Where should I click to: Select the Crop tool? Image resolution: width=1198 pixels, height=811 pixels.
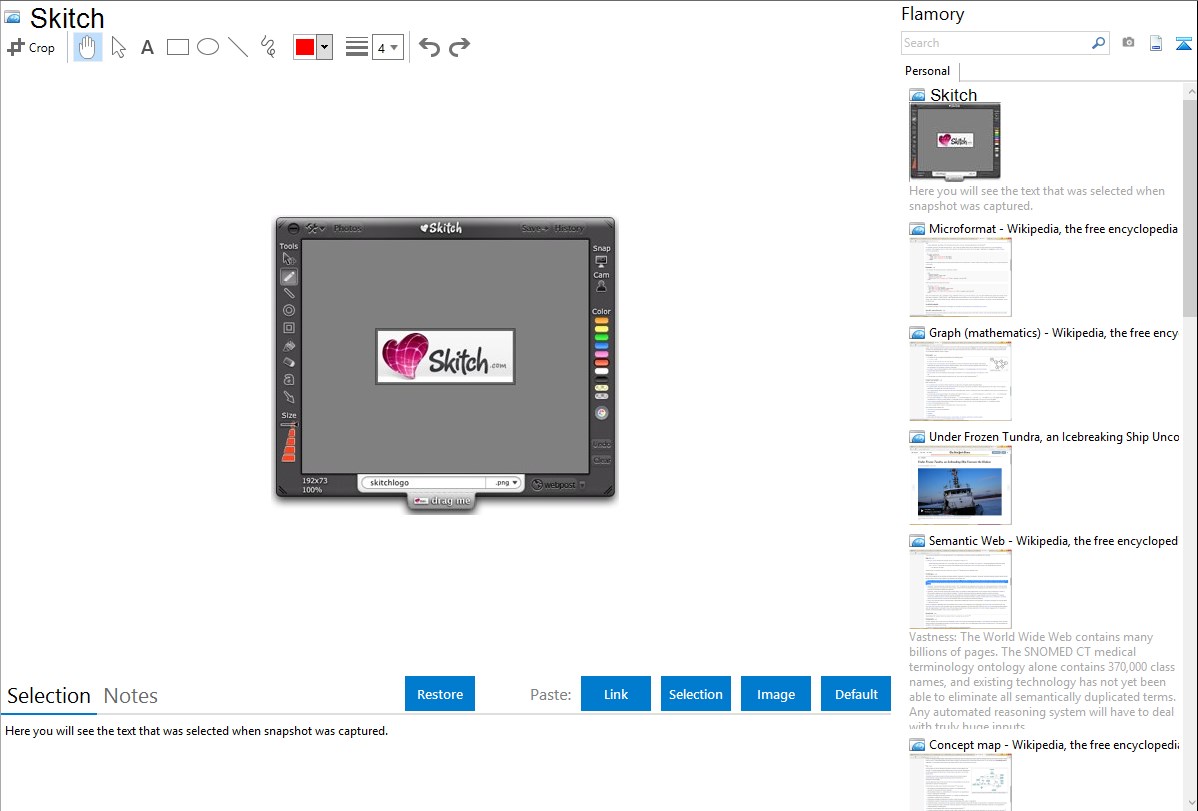pos(31,47)
